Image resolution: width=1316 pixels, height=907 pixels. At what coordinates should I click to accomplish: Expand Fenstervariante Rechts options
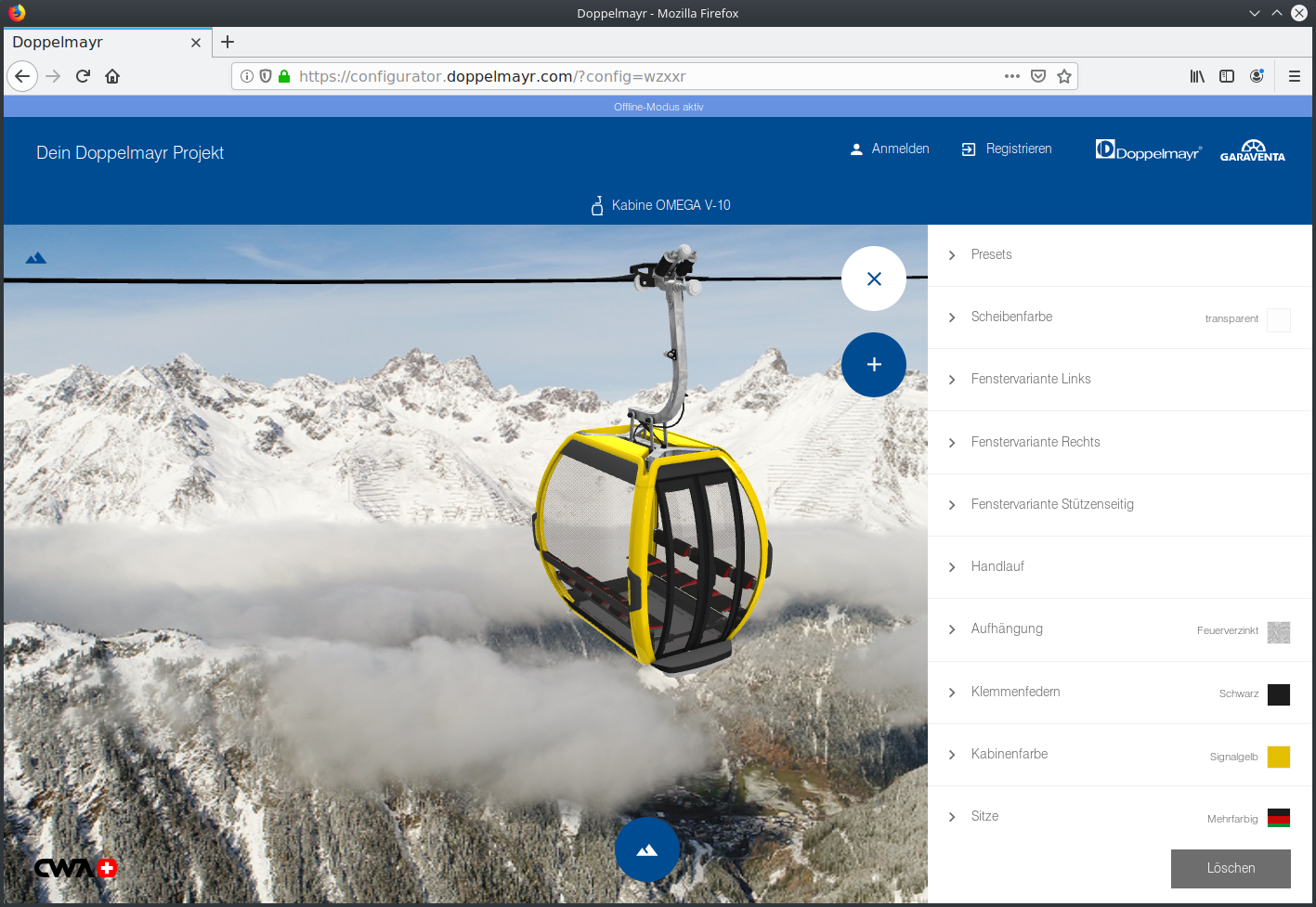tap(1120, 443)
